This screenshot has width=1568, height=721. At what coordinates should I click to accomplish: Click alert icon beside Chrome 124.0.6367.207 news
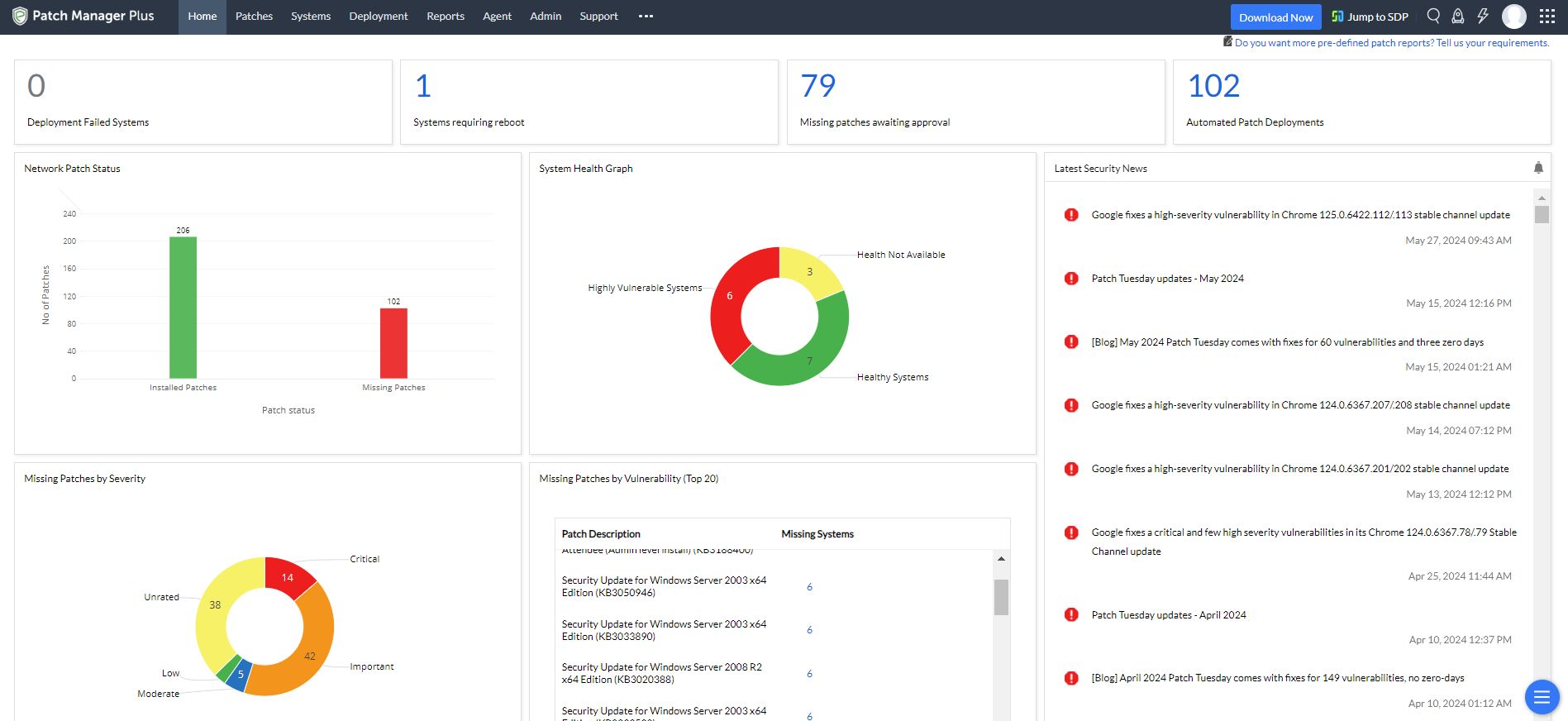click(x=1071, y=405)
